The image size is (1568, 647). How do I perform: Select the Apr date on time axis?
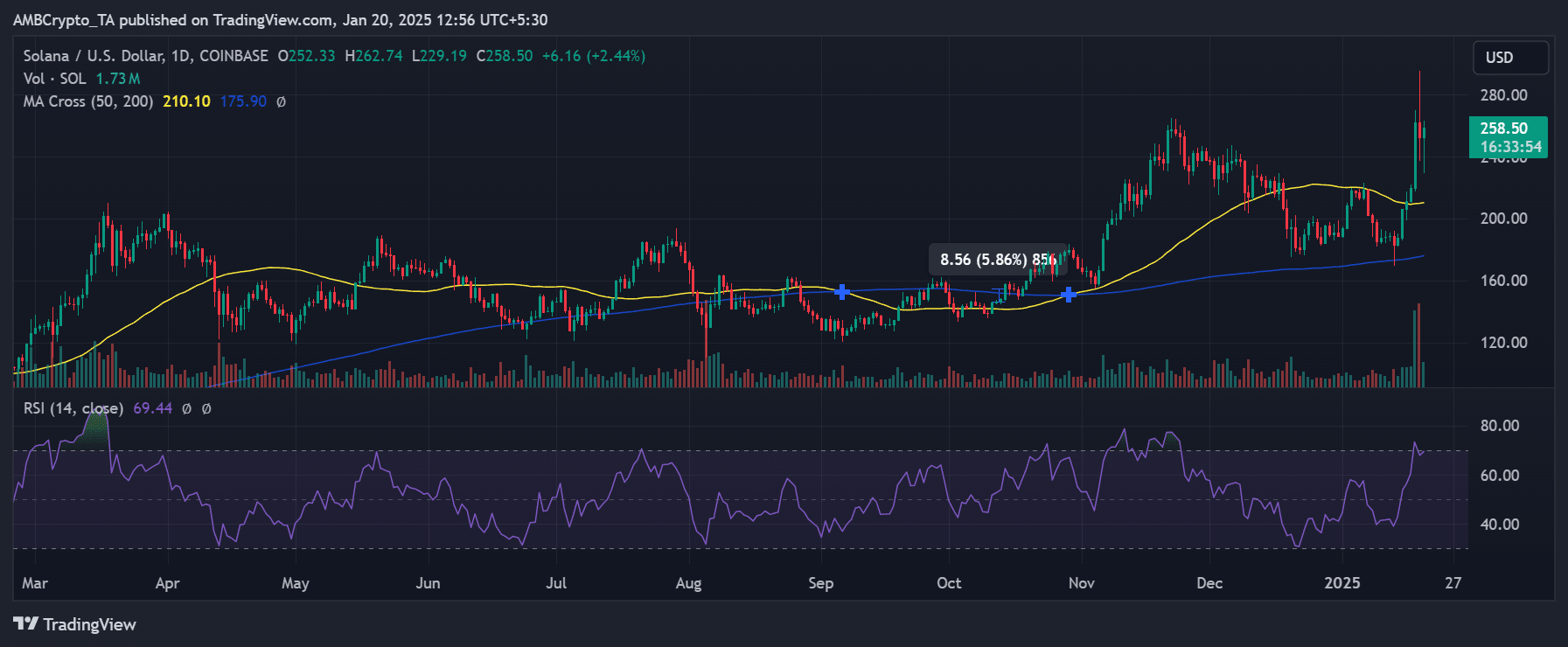(167, 583)
